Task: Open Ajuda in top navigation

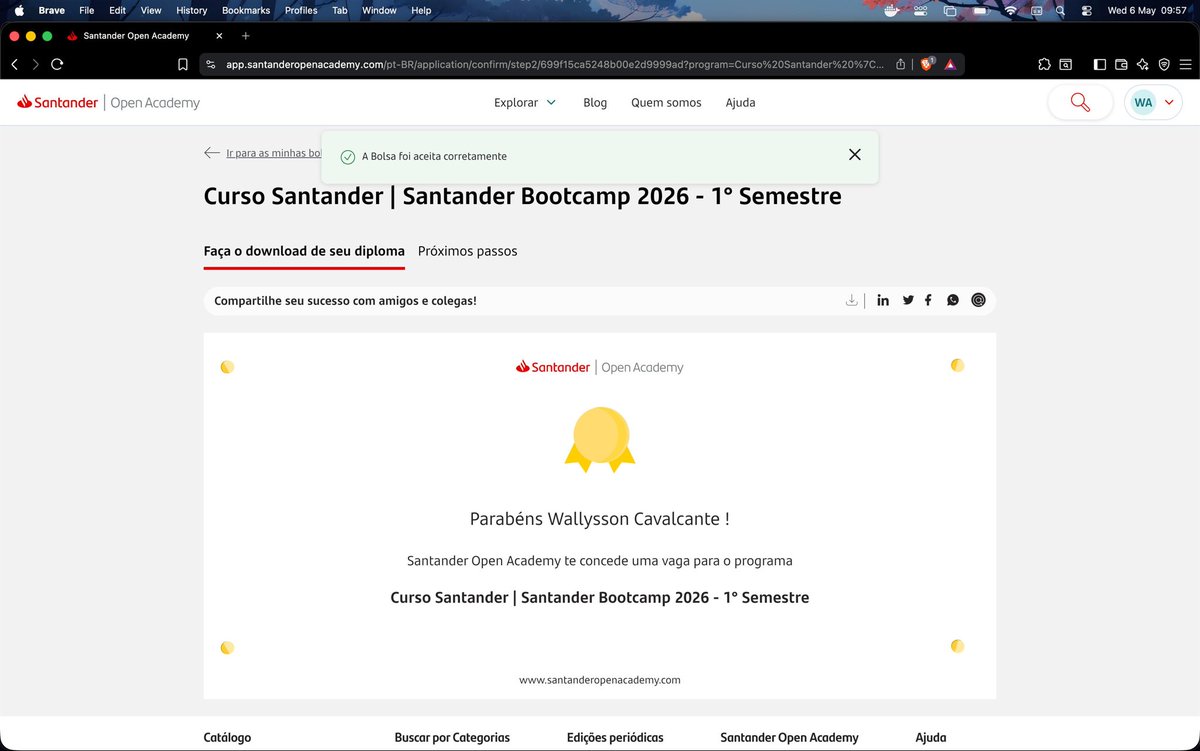Action: point(740,102)
